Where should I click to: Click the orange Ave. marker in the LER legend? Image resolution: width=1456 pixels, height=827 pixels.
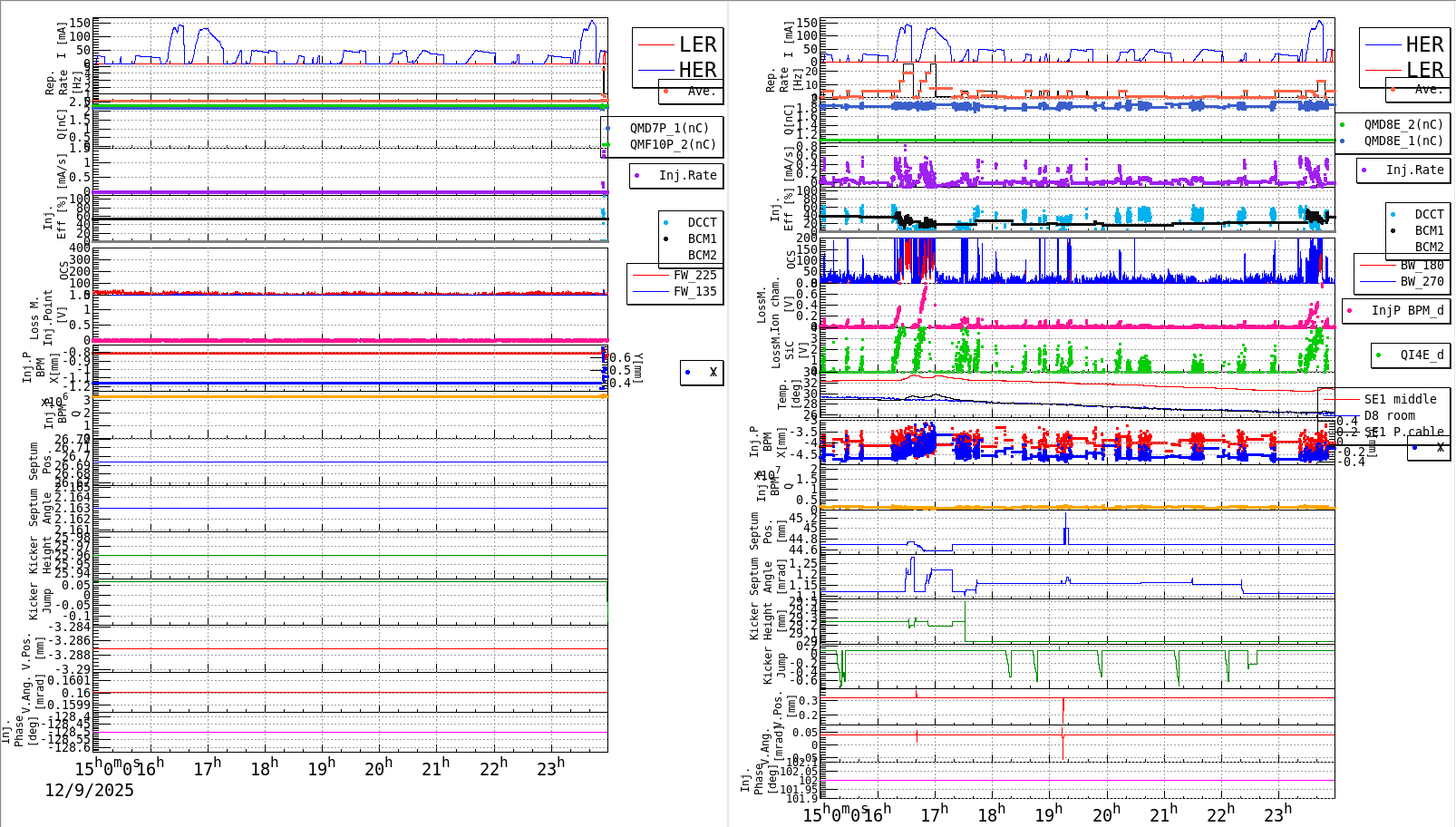pyautogui.click(x=666, y=92)
